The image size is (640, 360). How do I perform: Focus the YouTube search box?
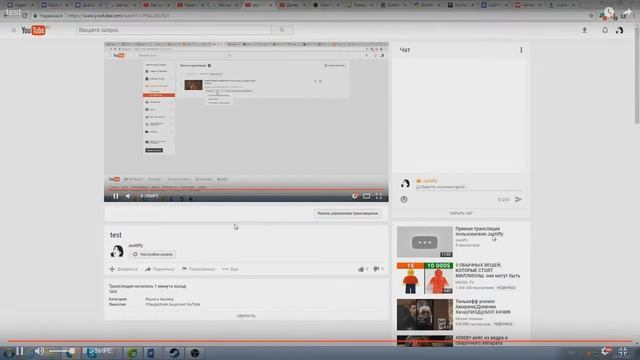[174, 30]
